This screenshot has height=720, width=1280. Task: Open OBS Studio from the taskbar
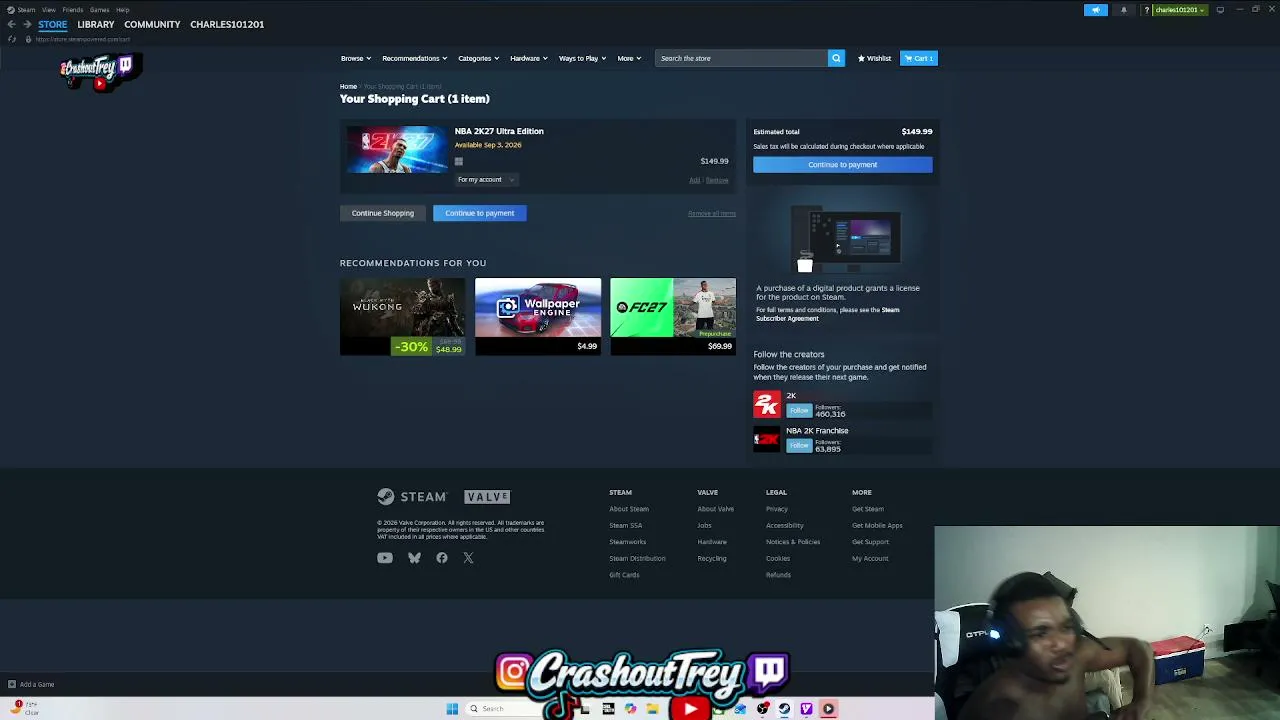tap(762, 709)
